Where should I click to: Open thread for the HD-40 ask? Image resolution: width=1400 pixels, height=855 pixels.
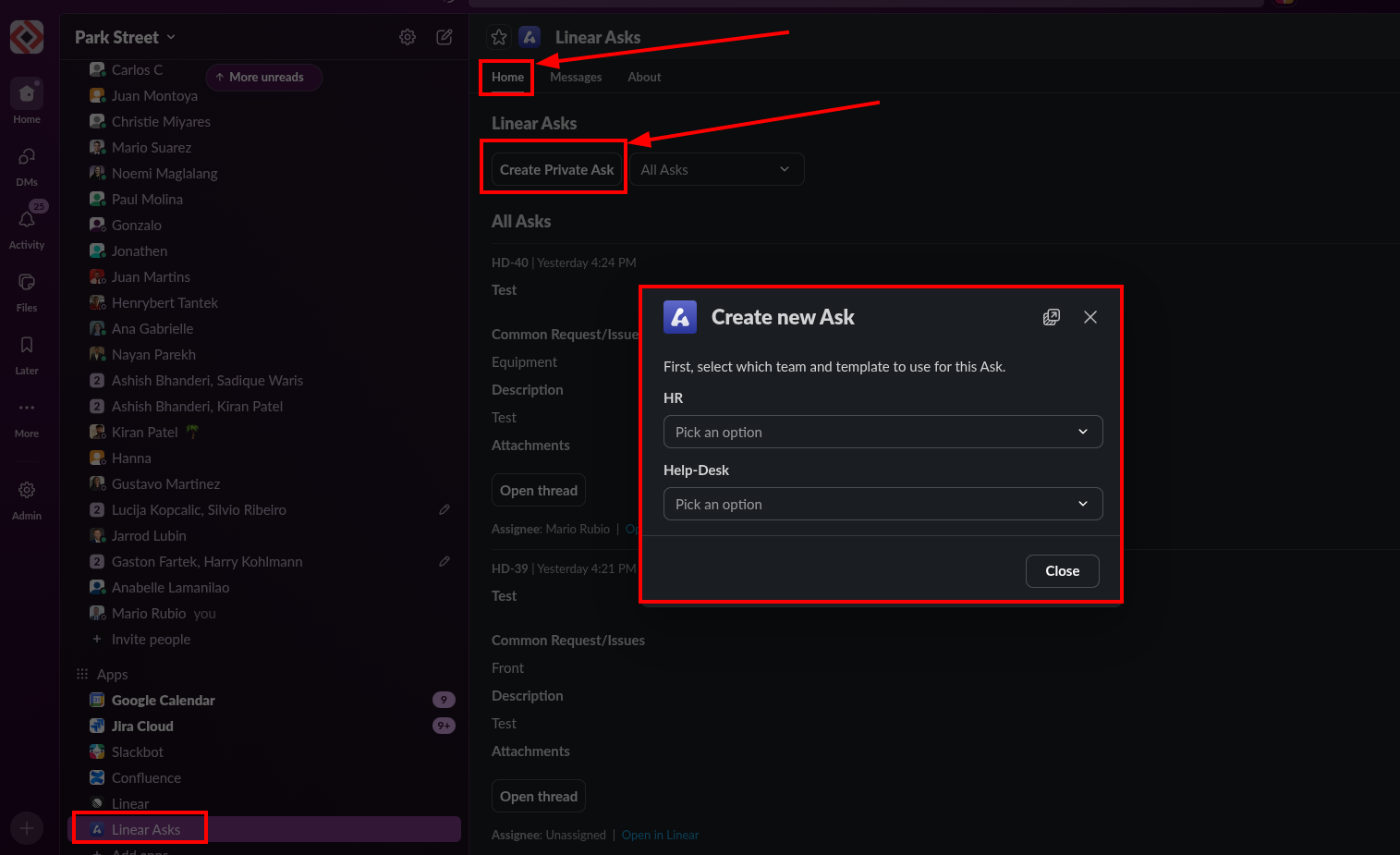click(x=539, y=490)
